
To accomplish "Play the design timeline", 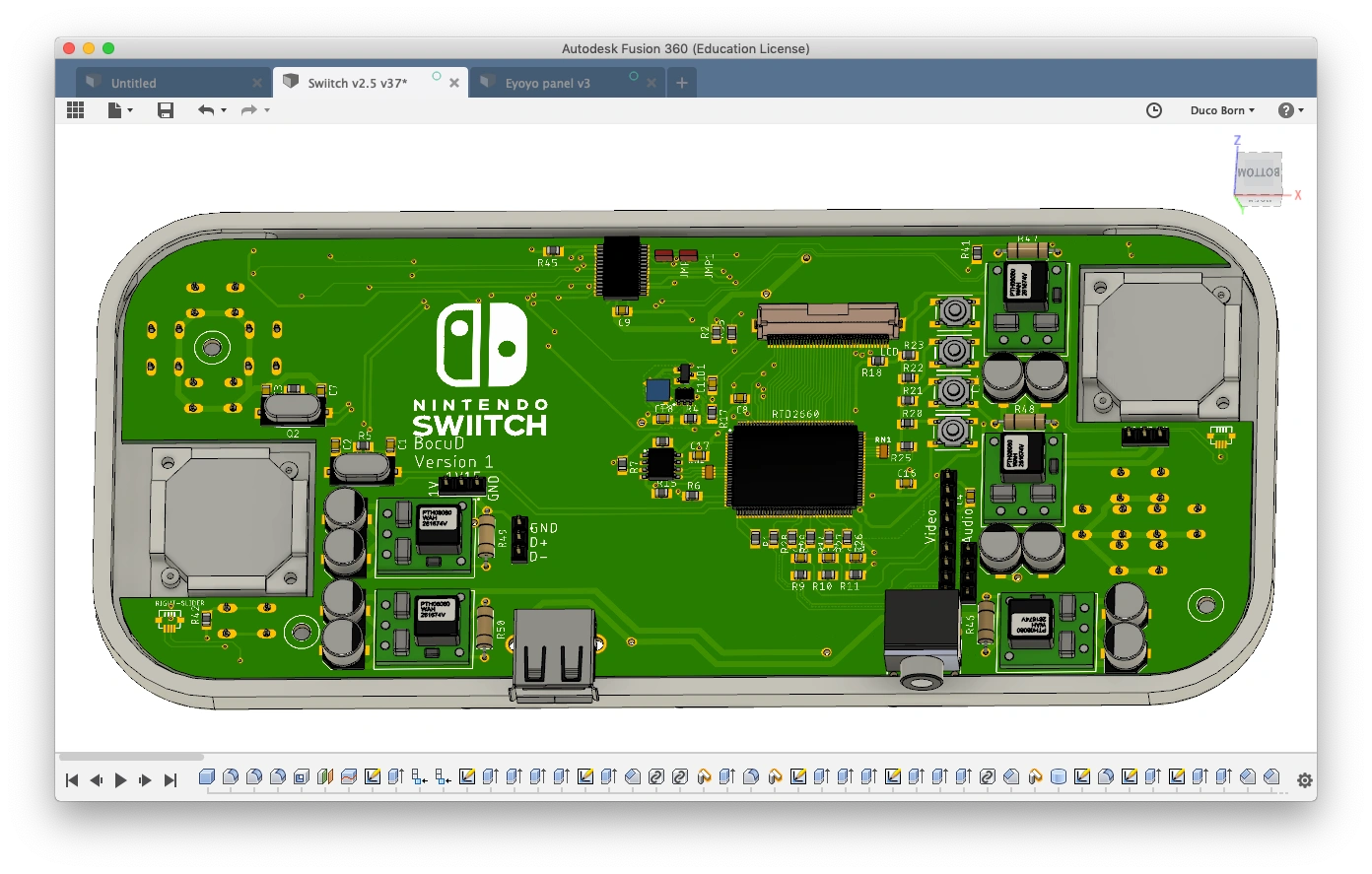I will 121,780.
